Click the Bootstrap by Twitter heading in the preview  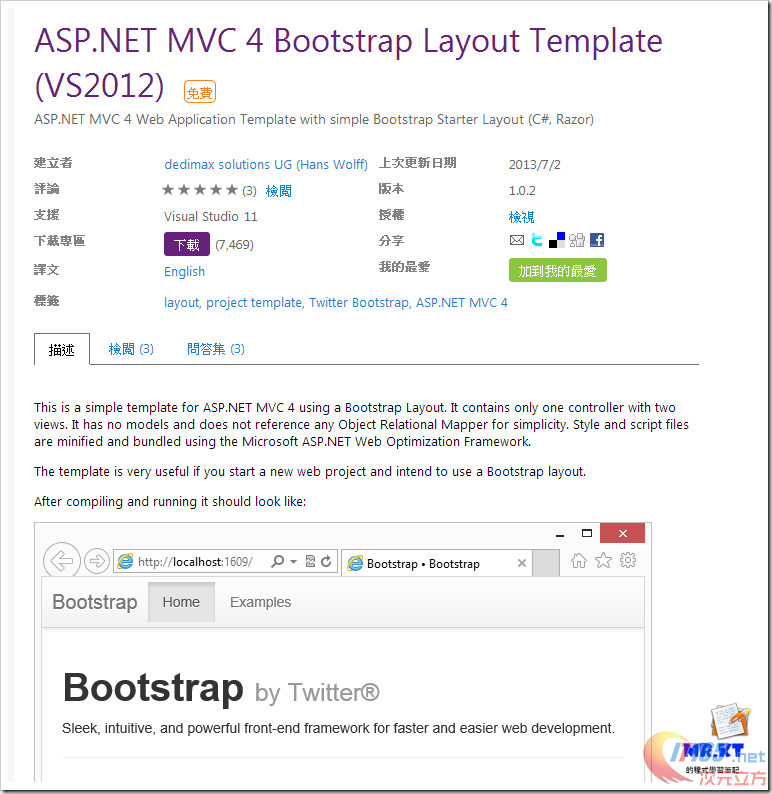click(221, 689)
